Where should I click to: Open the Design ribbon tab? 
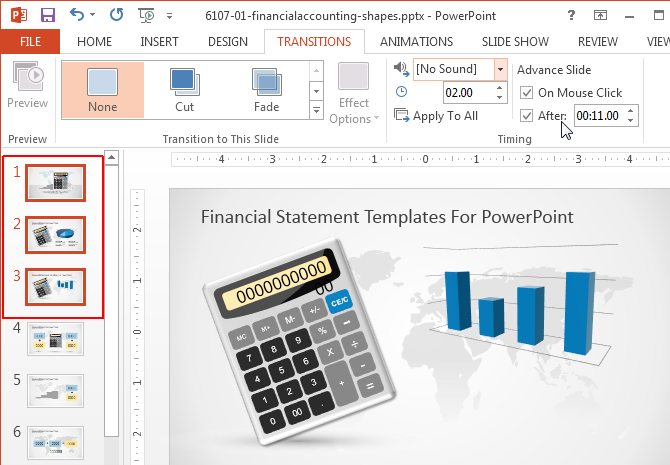(x=227, y=41)
